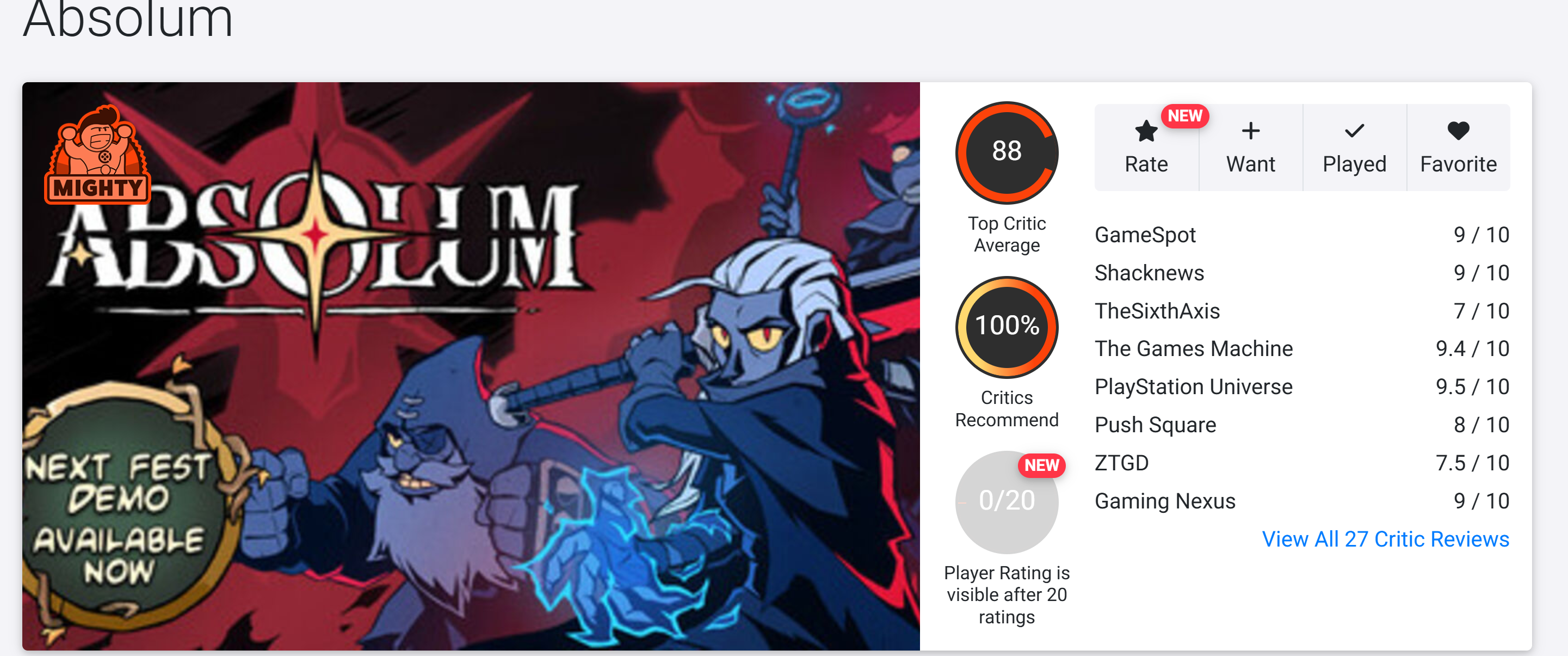The image size is (1568, 656).
Task: Open PlayStation Universe 9.5 review
Action: 1302,387
